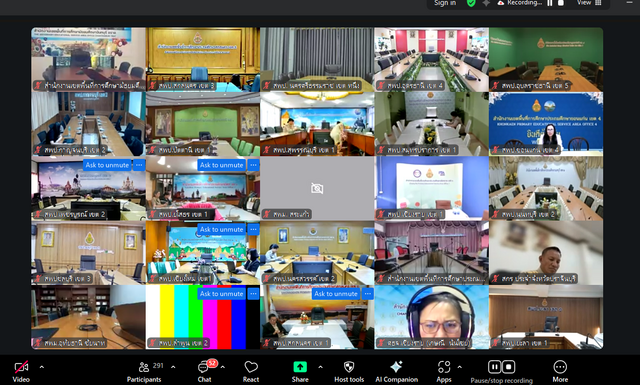This screenshot has height=385, width=640.
Task: Select the สพป.สมุทรปราการ เขต 1 video tile
Action: point(431,124)
